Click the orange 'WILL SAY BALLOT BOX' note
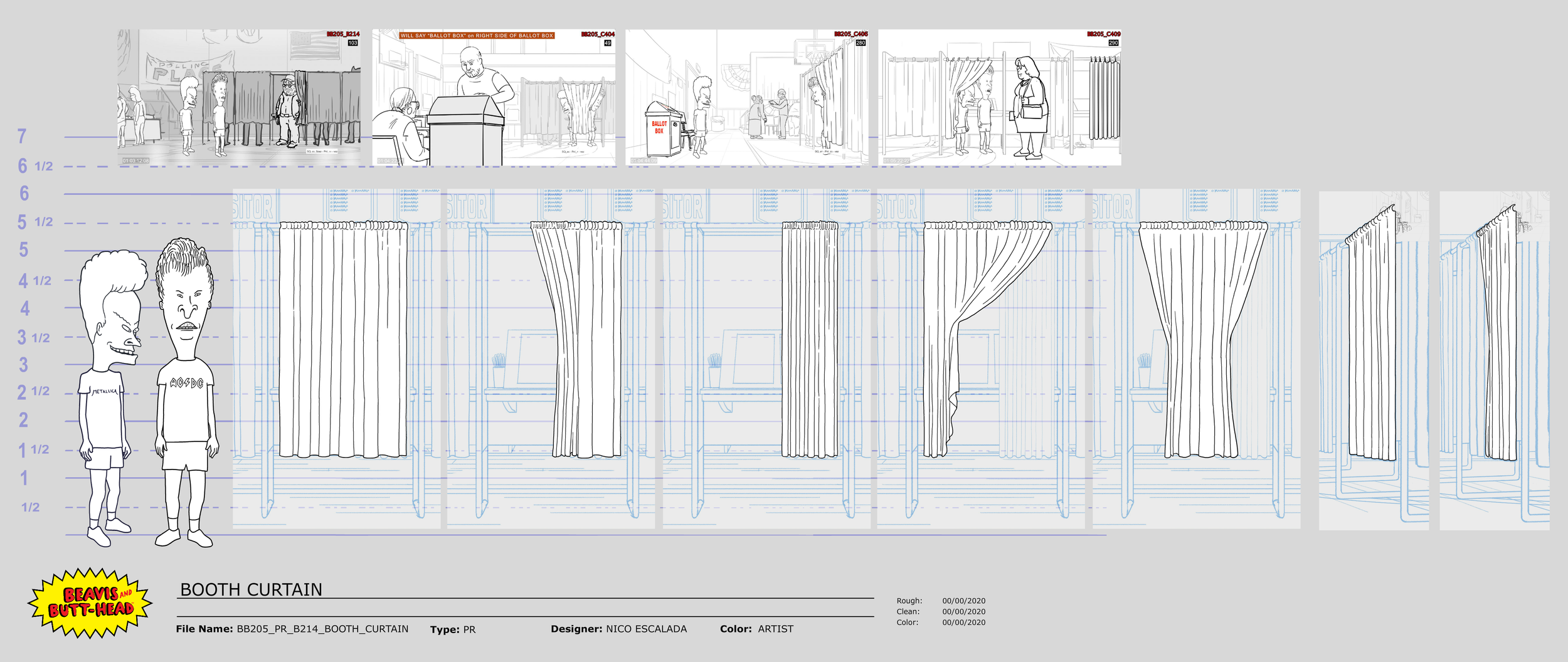Screen dimensions: 1568x662 click(x=477, y=36)
